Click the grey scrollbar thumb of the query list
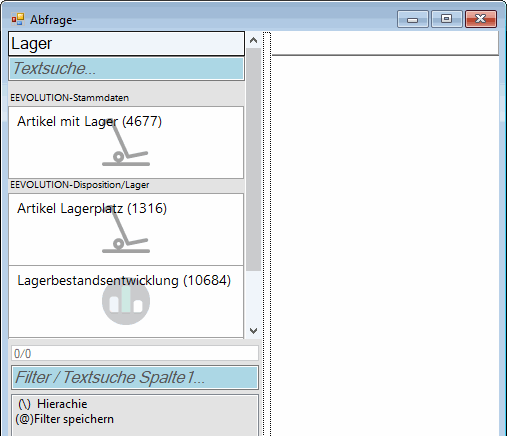507x436 pixels. 253,159
